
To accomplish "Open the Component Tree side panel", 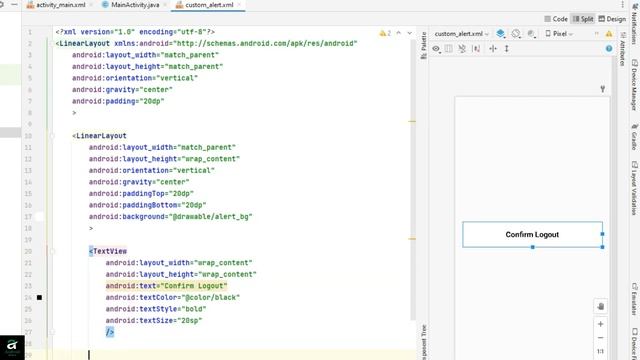I will tap(424, 342).
